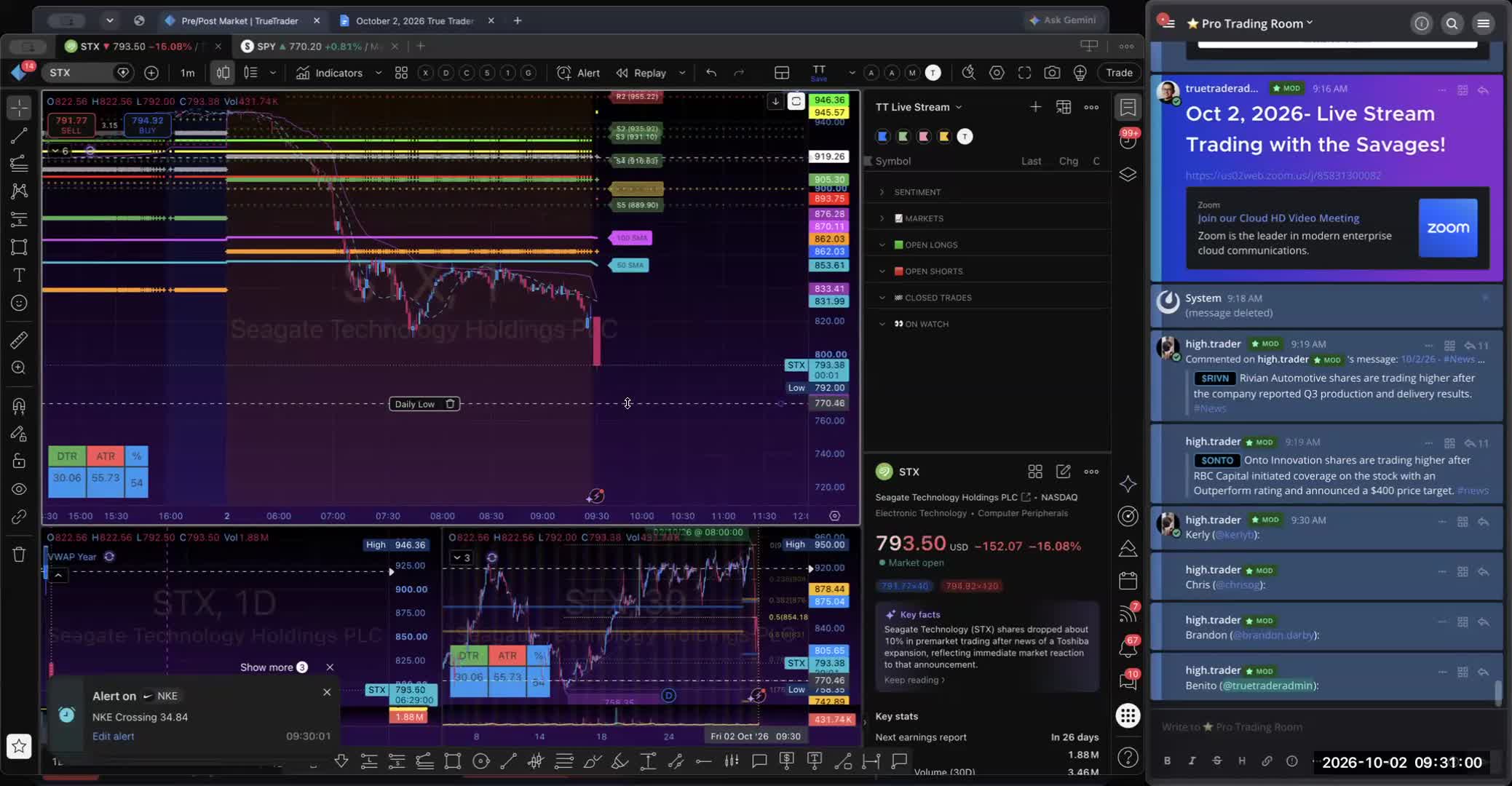
Task: Select the 1m timeframe interval
Action: click(x=187, y=73)
